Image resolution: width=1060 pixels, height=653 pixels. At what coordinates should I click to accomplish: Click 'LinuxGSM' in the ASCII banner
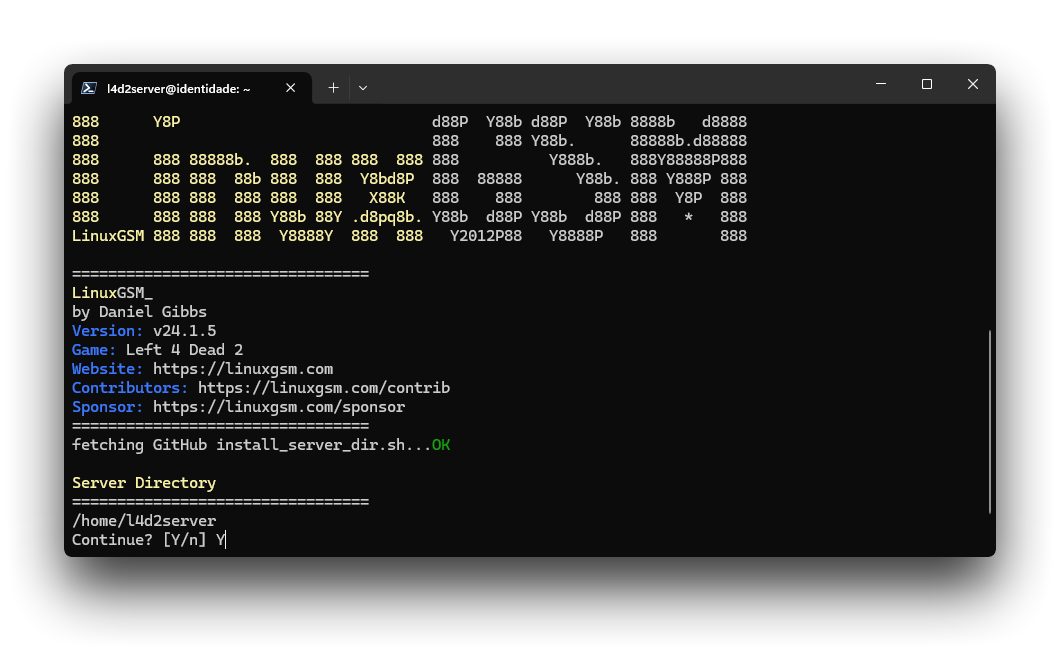[x=107, y=236]
